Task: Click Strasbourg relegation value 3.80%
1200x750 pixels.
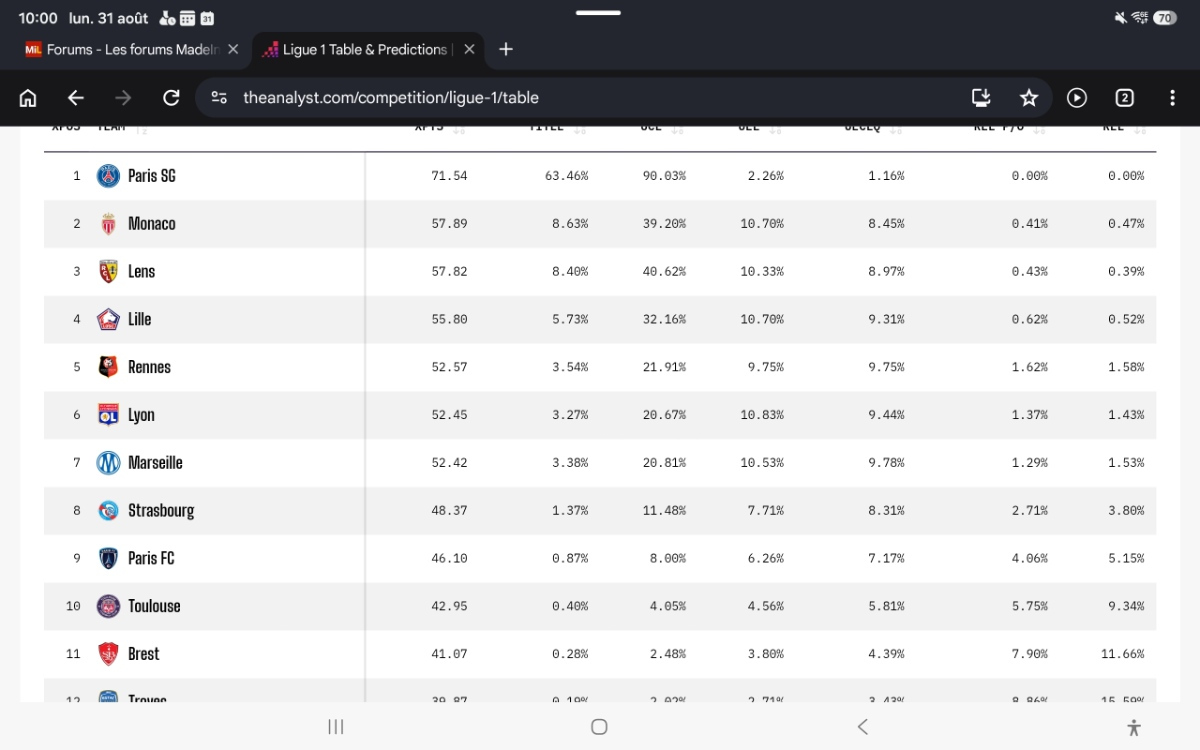Action: (x=1126, y=511)
